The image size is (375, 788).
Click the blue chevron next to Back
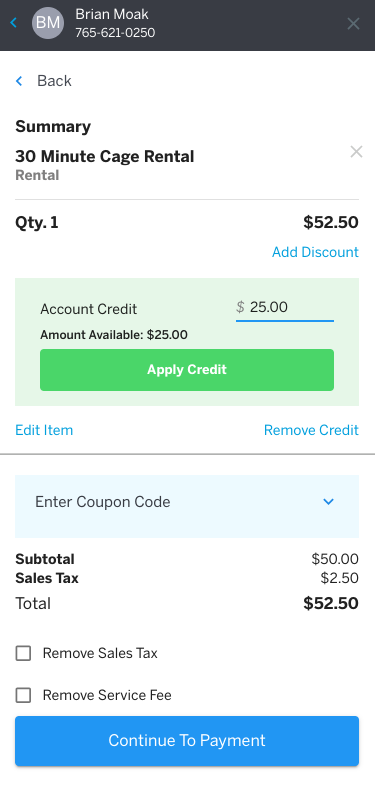(x=19, y=81)
